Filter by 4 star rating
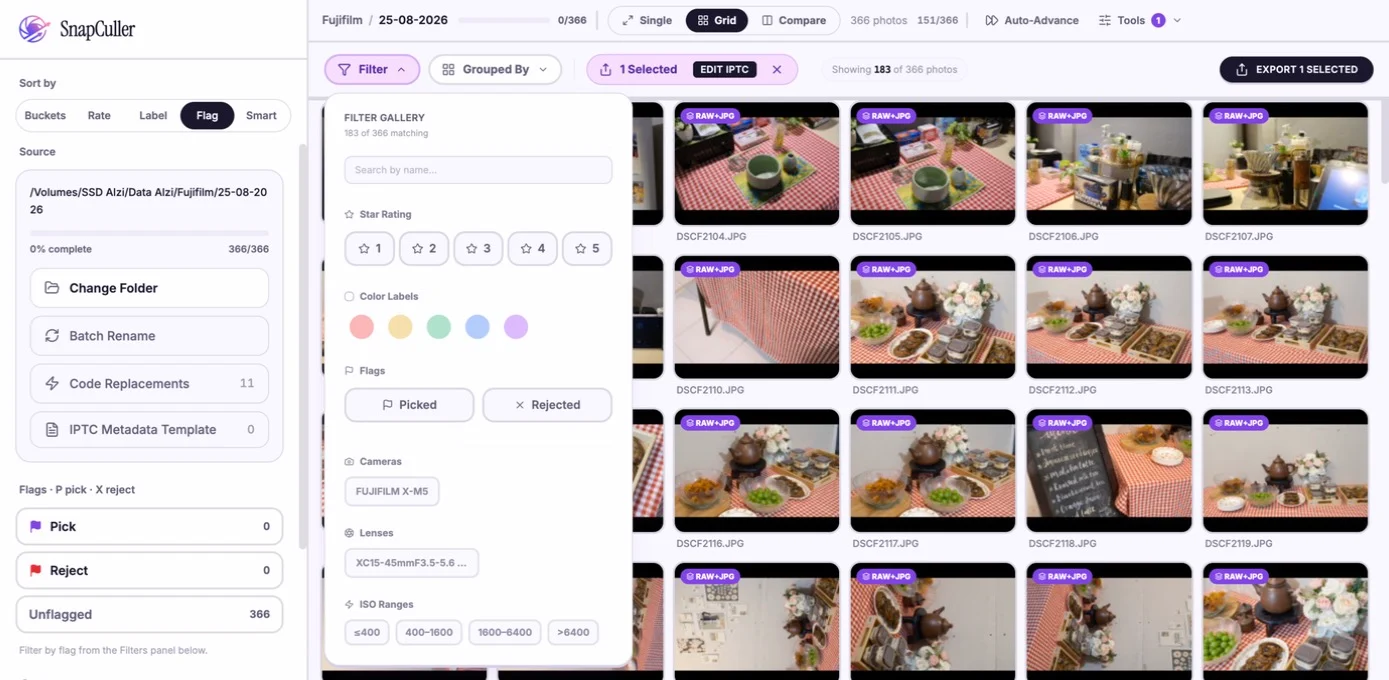 tap(533, 248)
